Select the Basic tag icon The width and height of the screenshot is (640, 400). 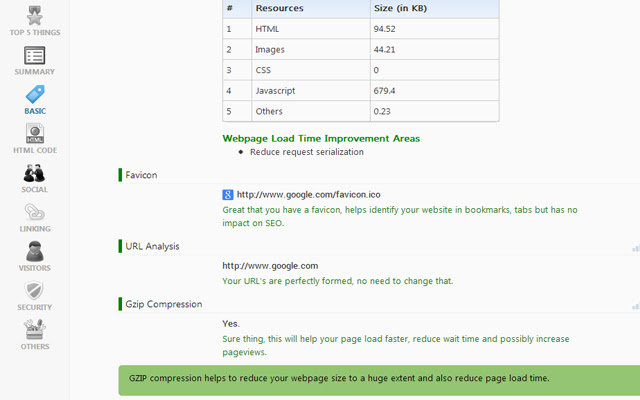(35, 94)
